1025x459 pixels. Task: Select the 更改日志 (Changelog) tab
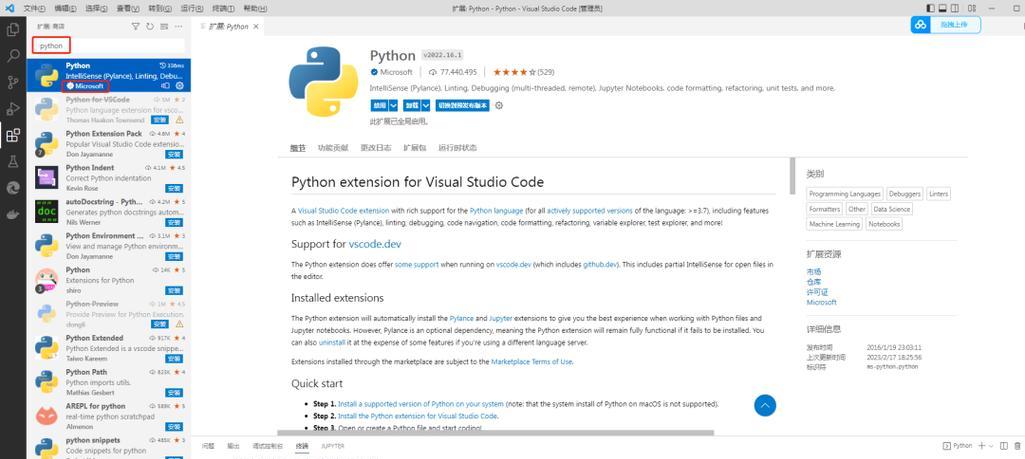[x=375, y=148]
